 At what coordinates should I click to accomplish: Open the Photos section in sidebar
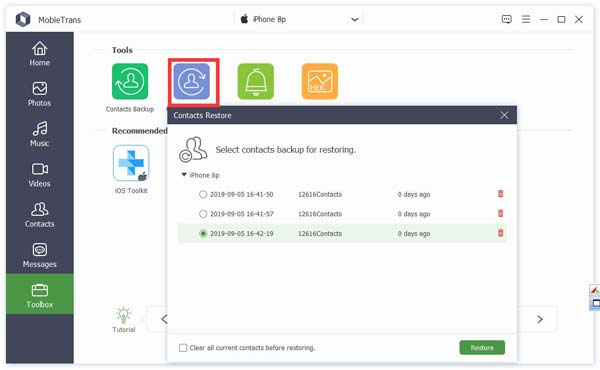(x=39, y=94)
